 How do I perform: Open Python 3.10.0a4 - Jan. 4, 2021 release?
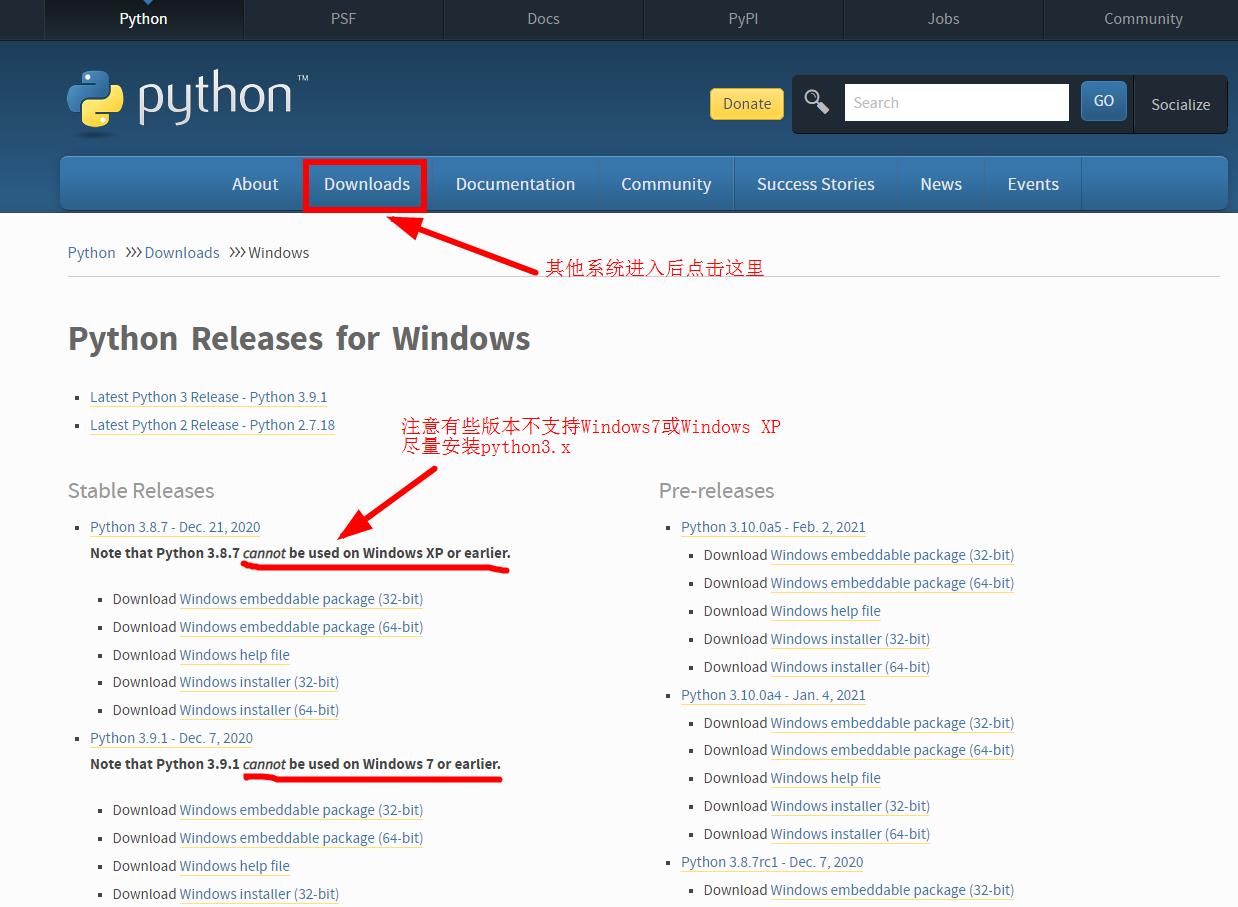click(773, 695)
